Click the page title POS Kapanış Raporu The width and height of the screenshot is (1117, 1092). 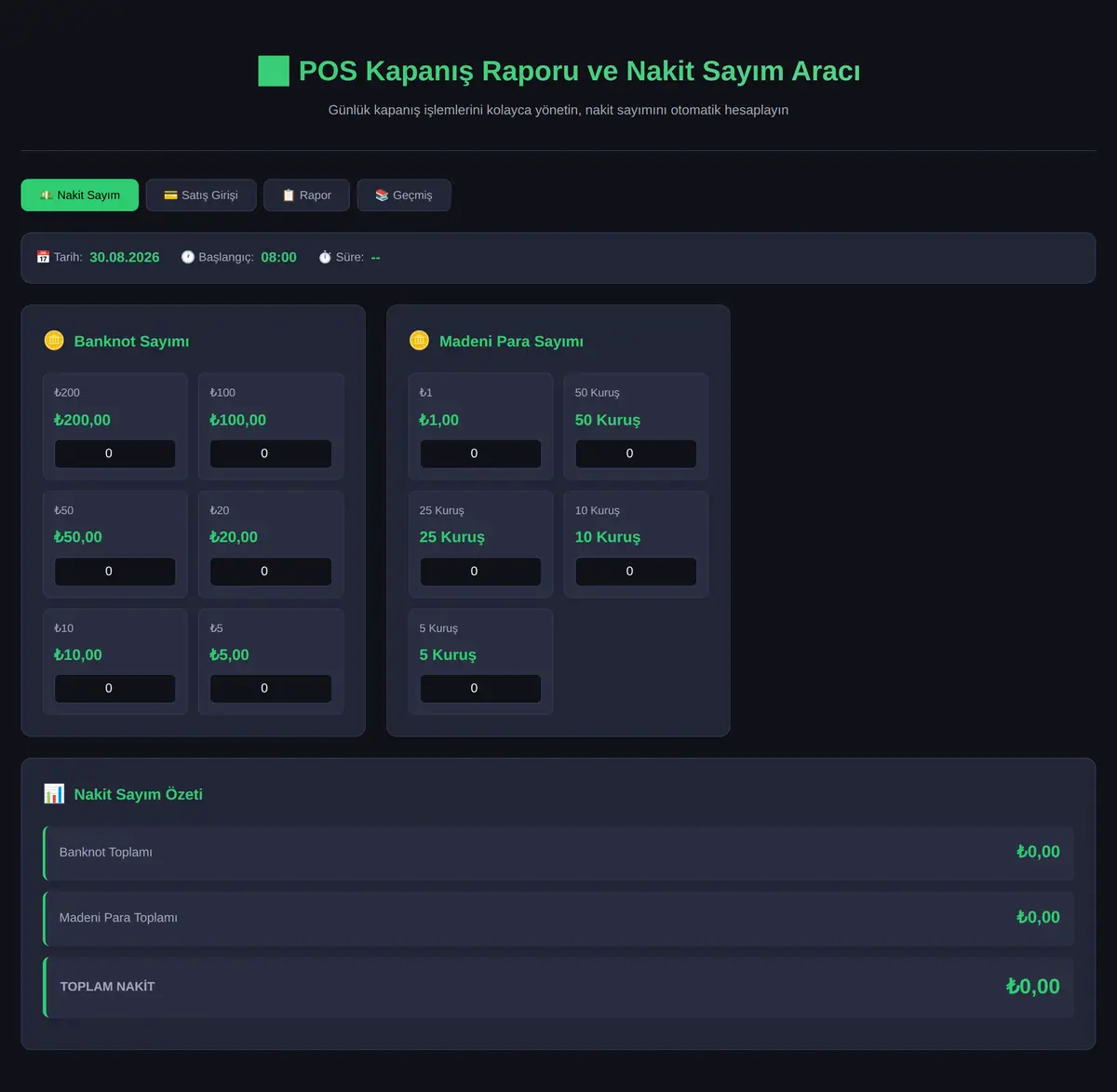pos(579,71)
